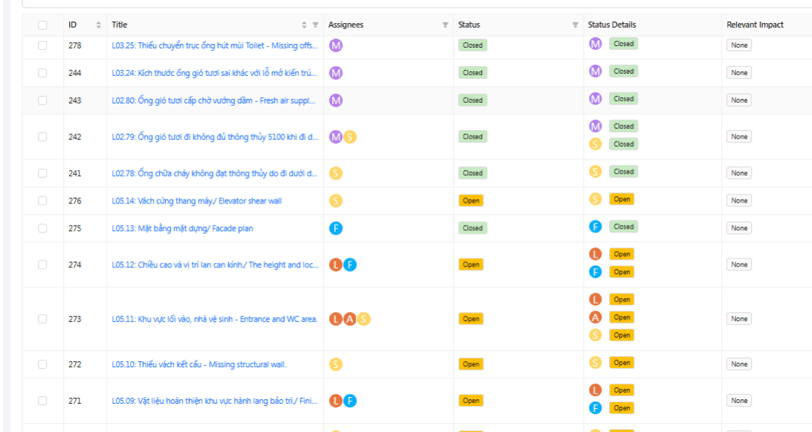Click the Closed status badge in row 243
This screenshot has height=432, width=812.
472,100
